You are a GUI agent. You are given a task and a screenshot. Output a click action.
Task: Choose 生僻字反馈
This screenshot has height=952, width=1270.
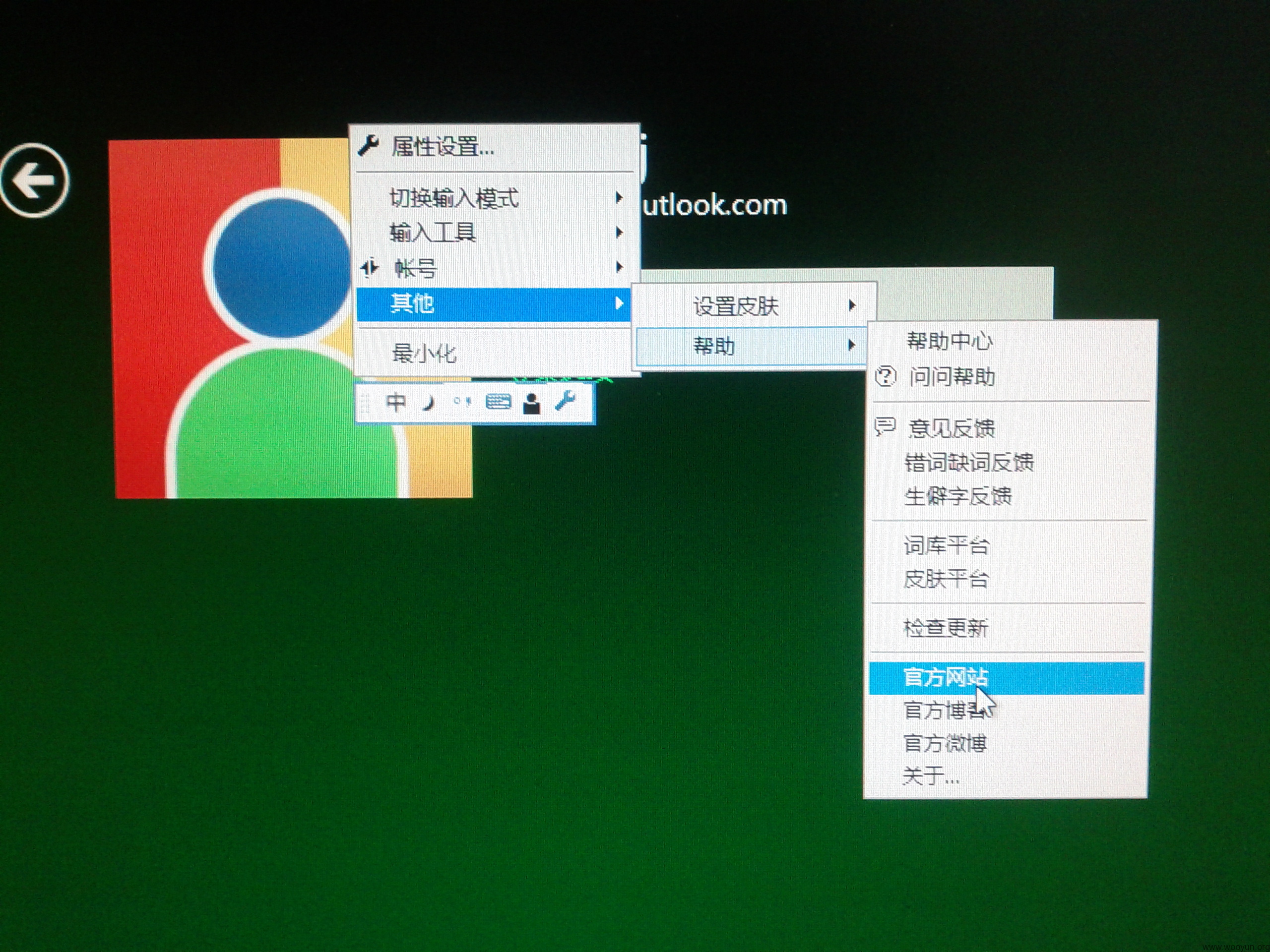click(1010, 496)
